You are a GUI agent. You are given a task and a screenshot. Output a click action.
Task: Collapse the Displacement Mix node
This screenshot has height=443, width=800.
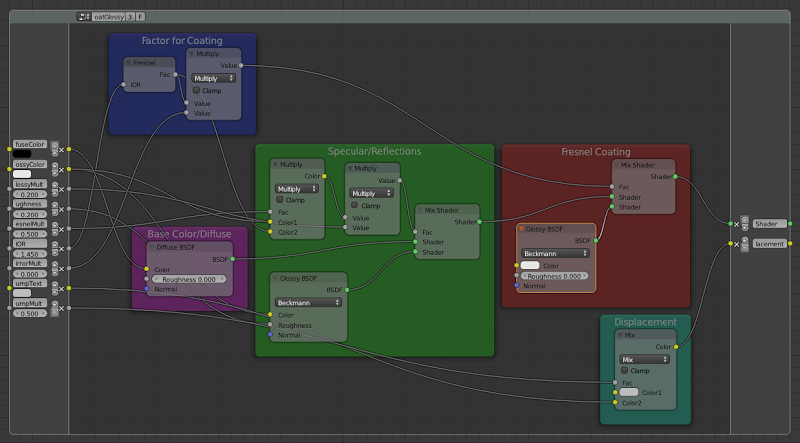coord(620,335)
